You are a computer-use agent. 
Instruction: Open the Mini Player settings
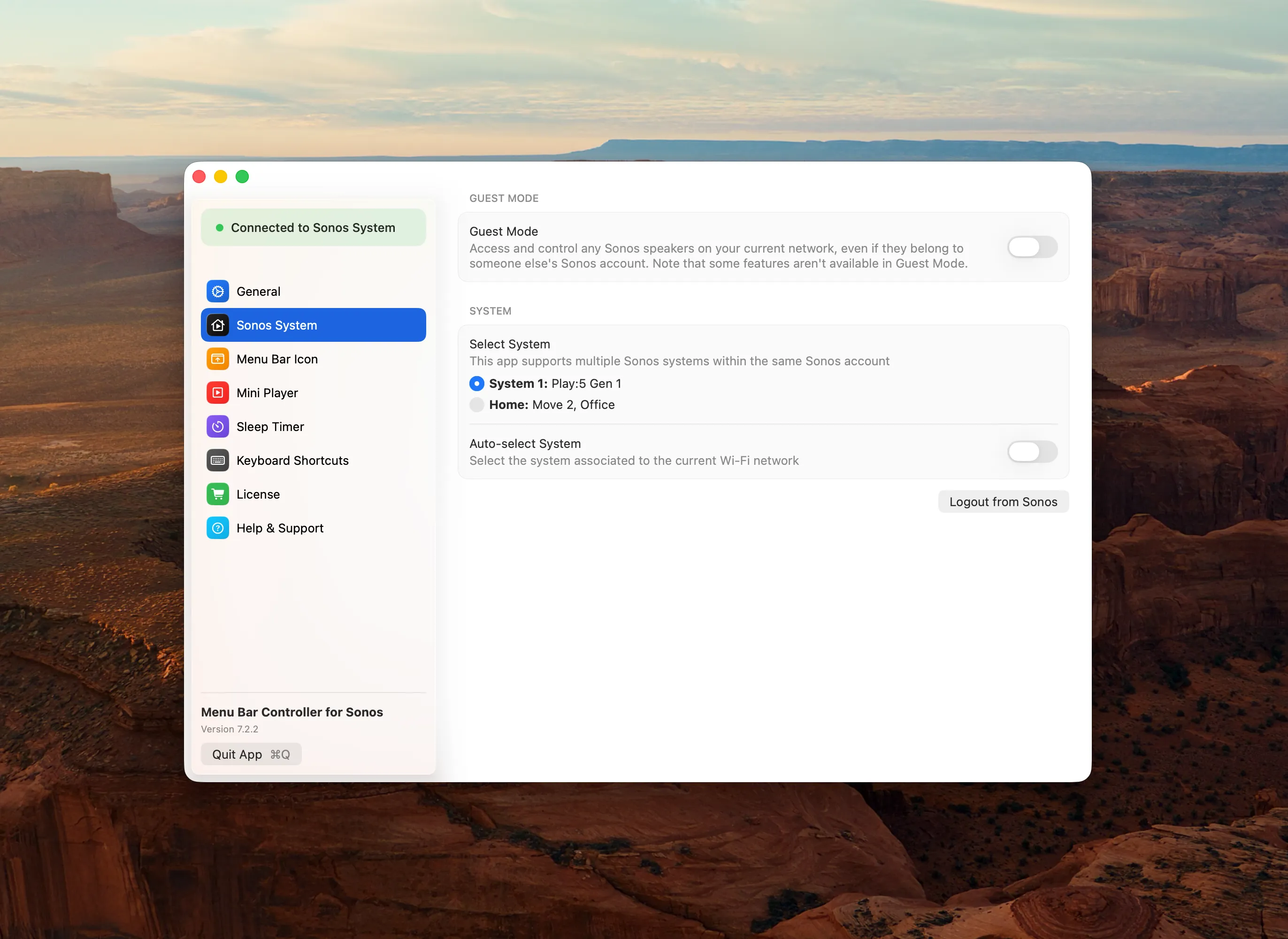pyautogui.click(x=314, y=393)
